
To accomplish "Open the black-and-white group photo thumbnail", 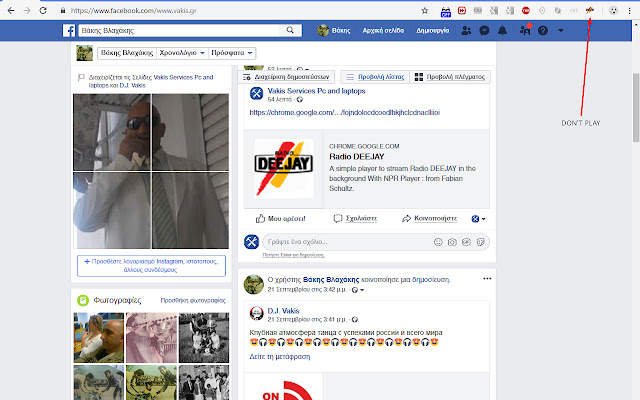I will (x=204, y=338).
